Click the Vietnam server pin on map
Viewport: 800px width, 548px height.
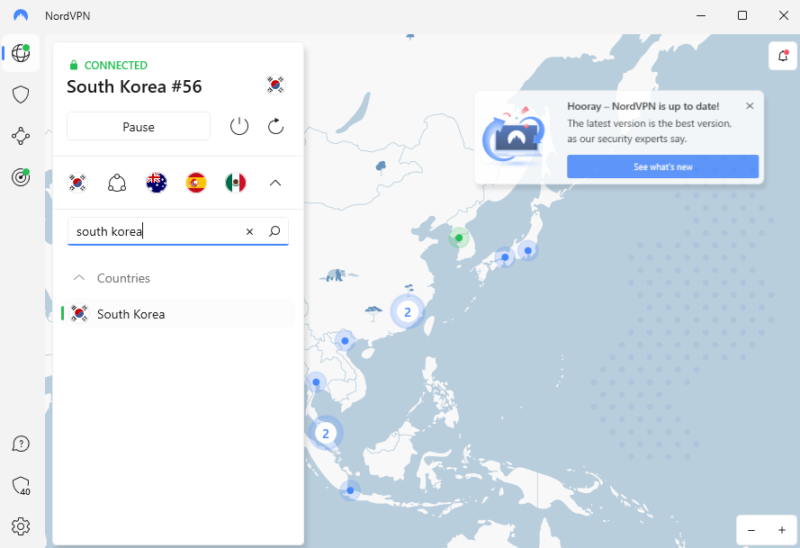click(x=345, y=341)
